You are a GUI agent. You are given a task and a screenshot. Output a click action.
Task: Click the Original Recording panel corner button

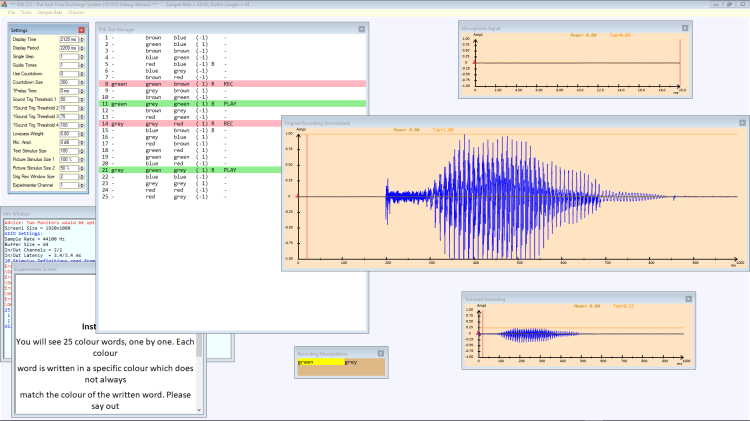tap(741, 122)
